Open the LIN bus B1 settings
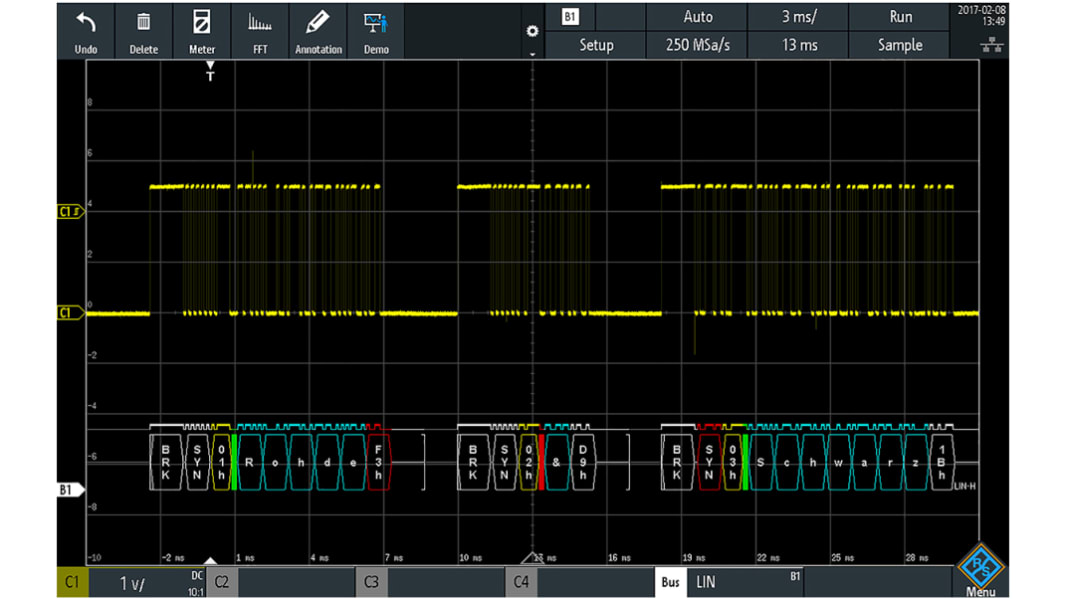The image size is (1065, 599). click(x=745, y=582)
